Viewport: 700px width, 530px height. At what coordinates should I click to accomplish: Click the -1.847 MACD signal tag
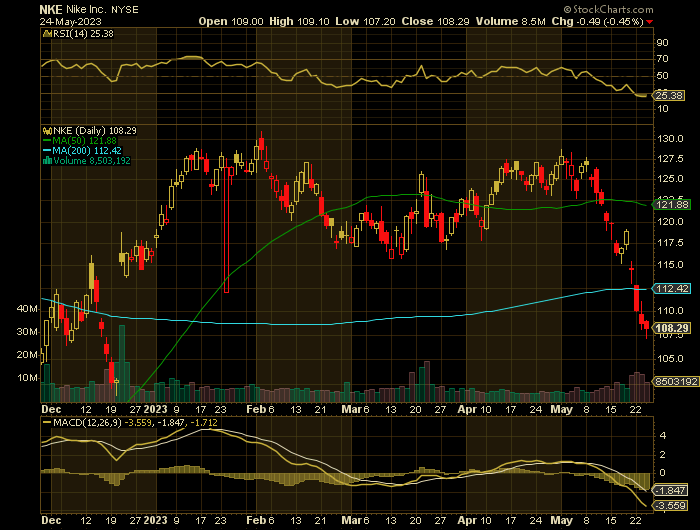pyautogui.click(x=670, y=490)
